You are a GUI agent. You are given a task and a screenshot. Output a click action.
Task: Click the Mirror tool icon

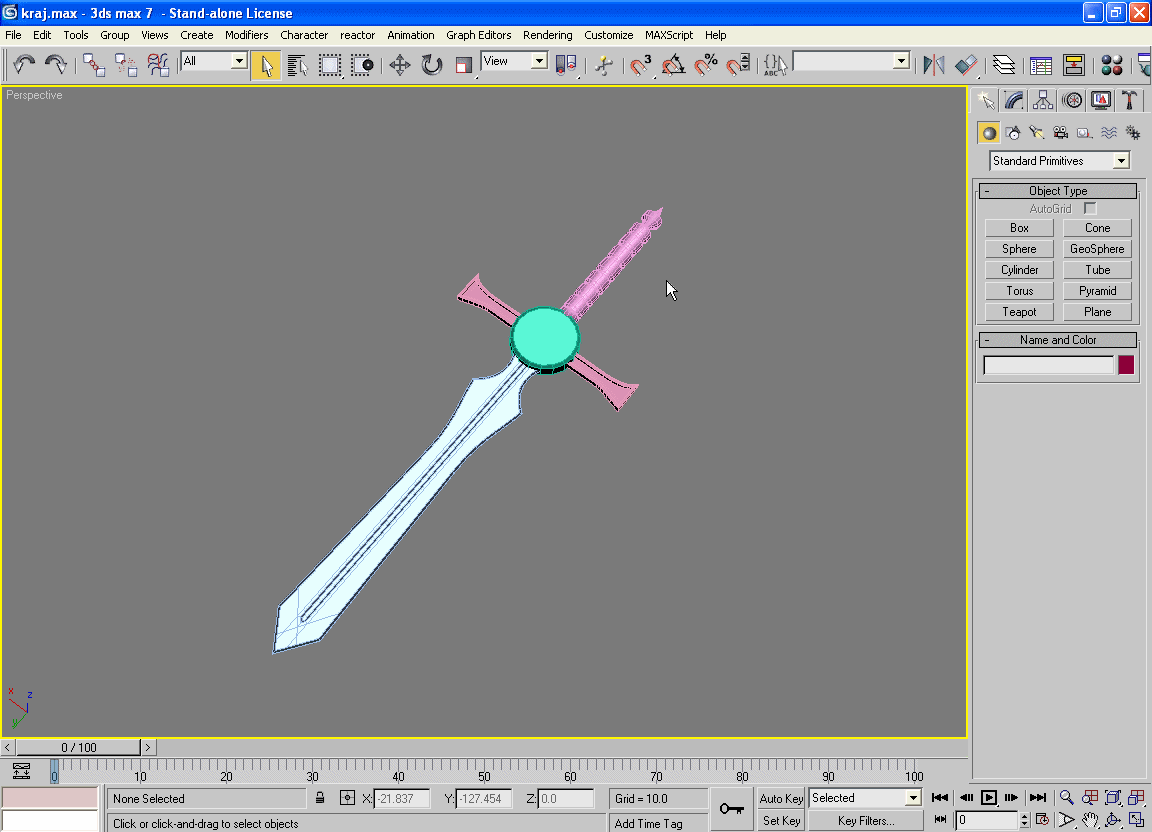click(933, 66)
